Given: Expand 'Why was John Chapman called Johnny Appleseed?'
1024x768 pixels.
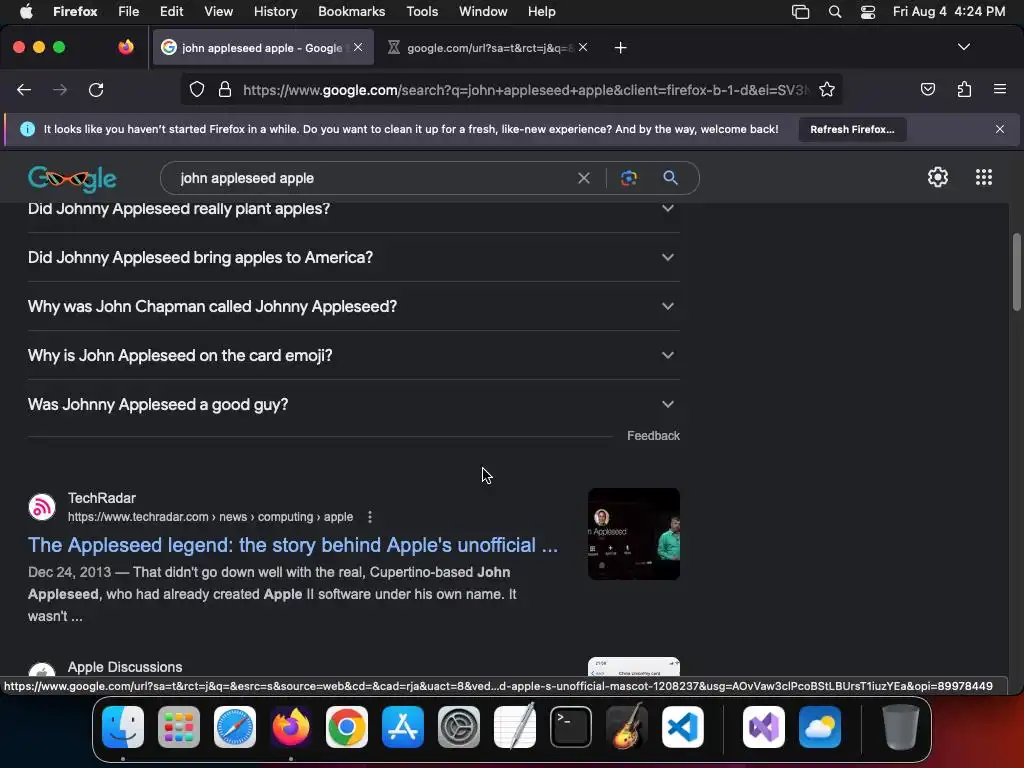Looking at the screenshot, I should (x=353, y=306).
